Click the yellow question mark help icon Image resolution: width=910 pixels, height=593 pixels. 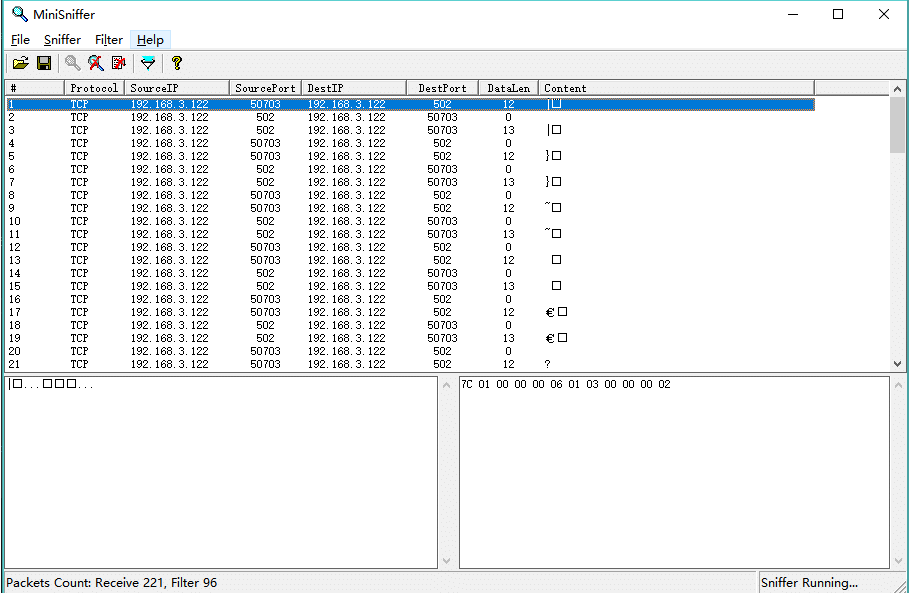pyautogui.click(x=177, y=63)
